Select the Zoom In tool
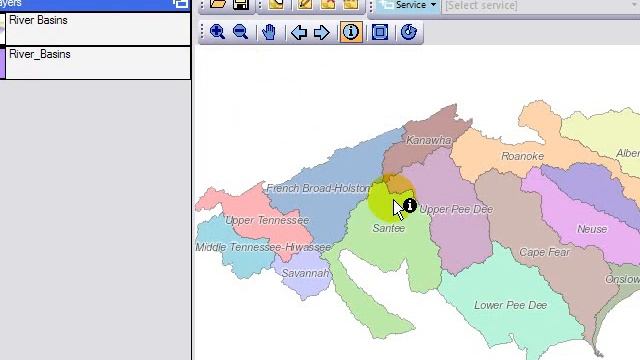The width and height of the screenshot is (640, 360). (x=217, y=32)
